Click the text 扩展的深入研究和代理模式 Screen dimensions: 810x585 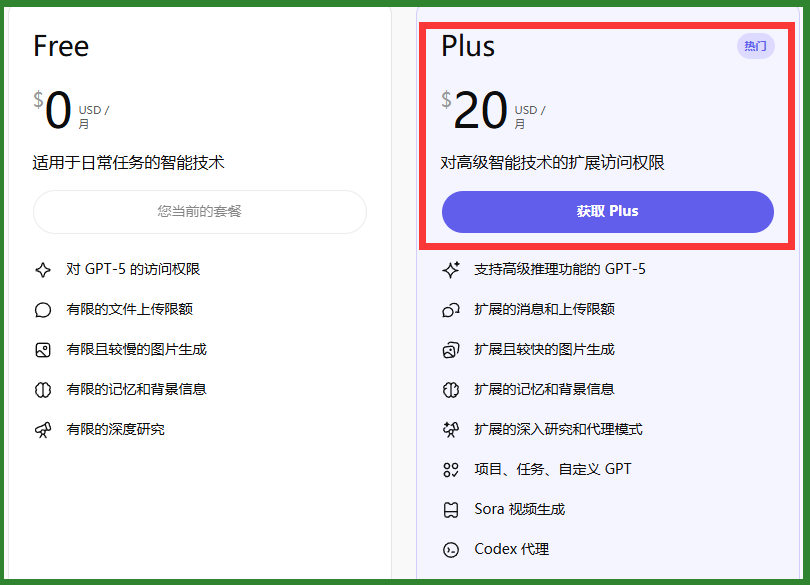click(x=558, y=429)
